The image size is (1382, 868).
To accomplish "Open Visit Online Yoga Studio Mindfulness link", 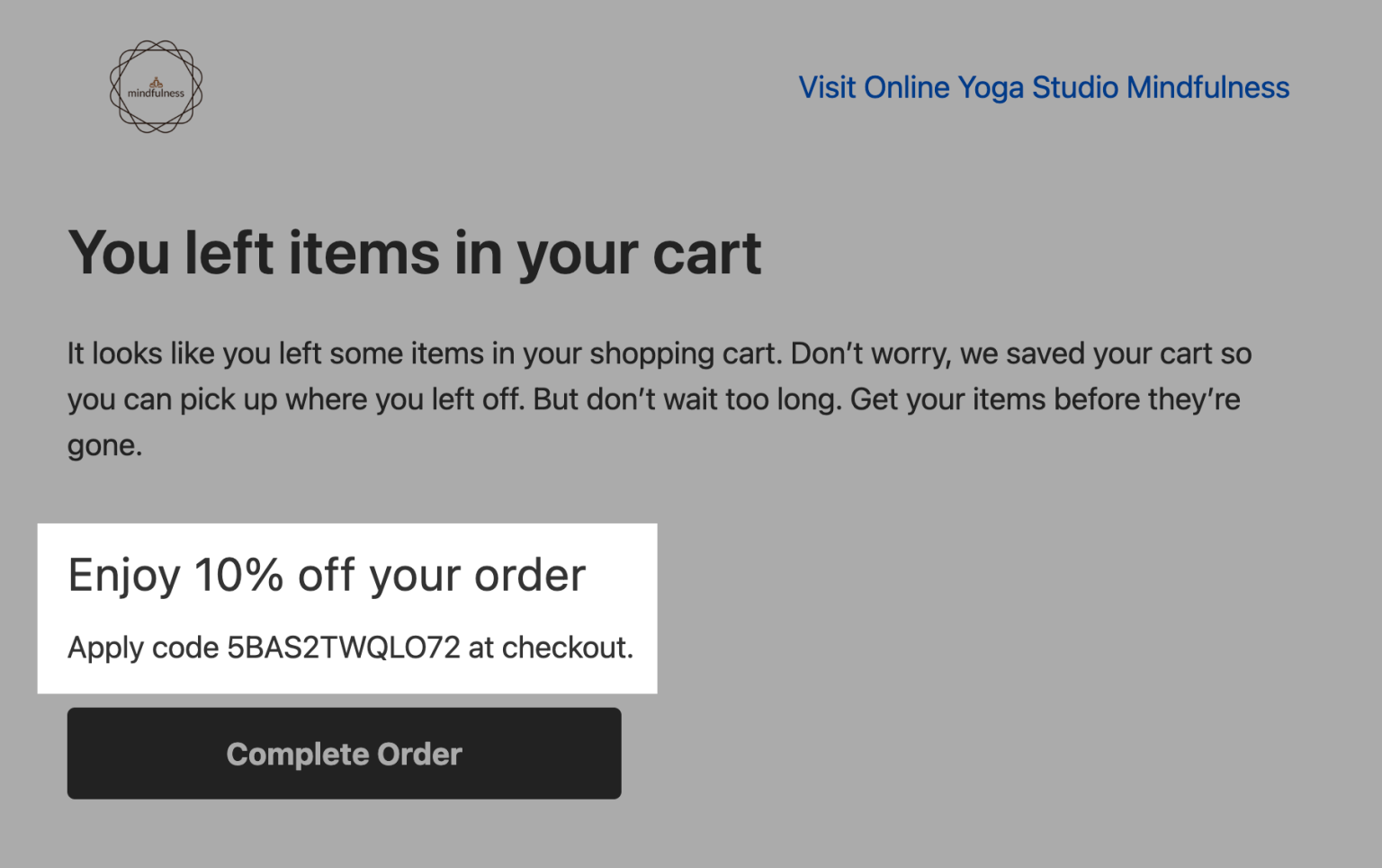I will coord(1044,87).
